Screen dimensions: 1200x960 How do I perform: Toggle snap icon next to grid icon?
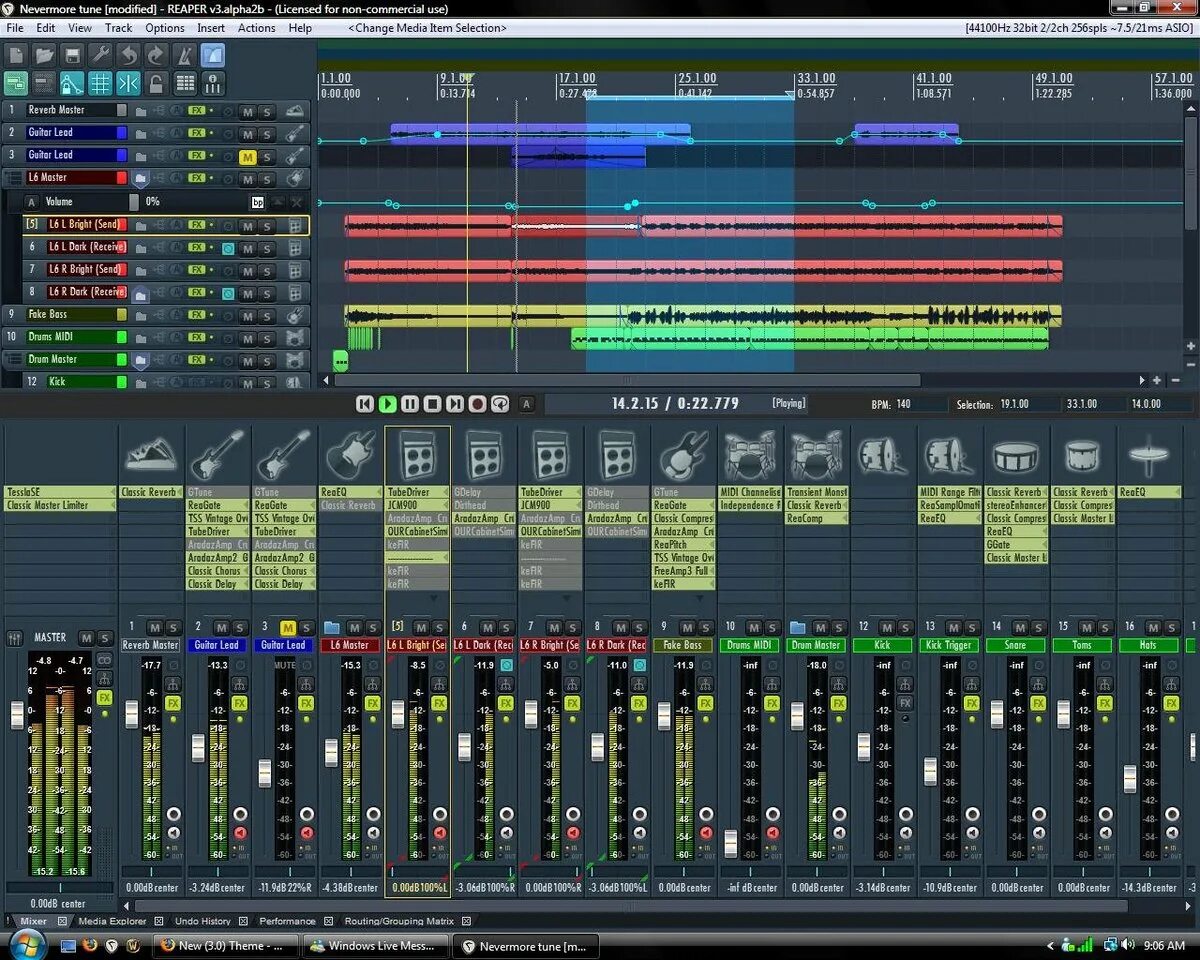[x=128, y=83]
